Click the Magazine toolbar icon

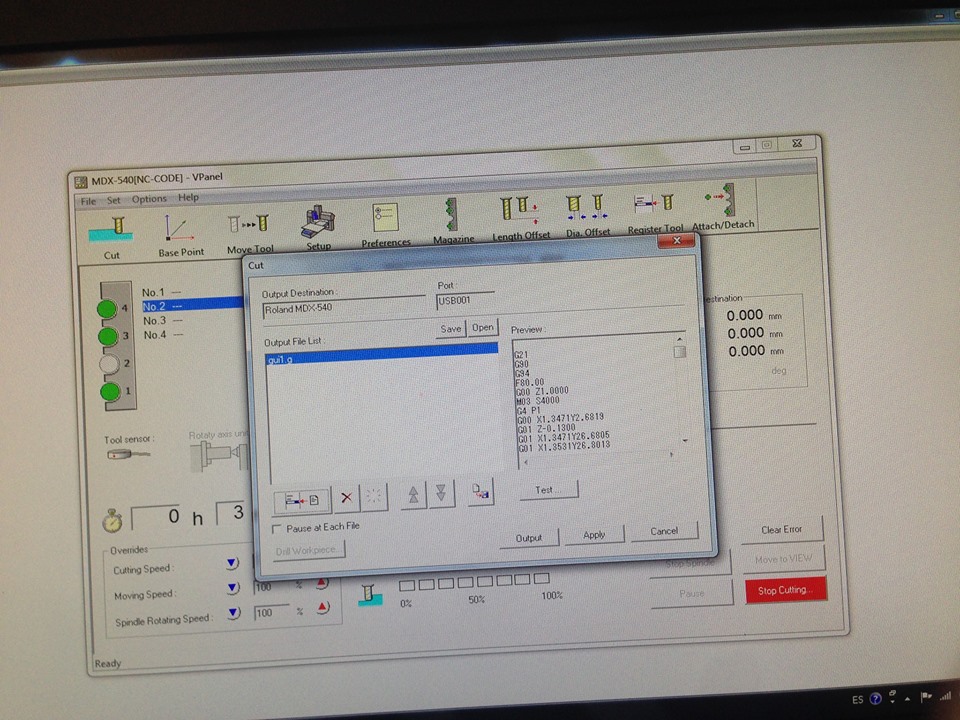point(454,221)
